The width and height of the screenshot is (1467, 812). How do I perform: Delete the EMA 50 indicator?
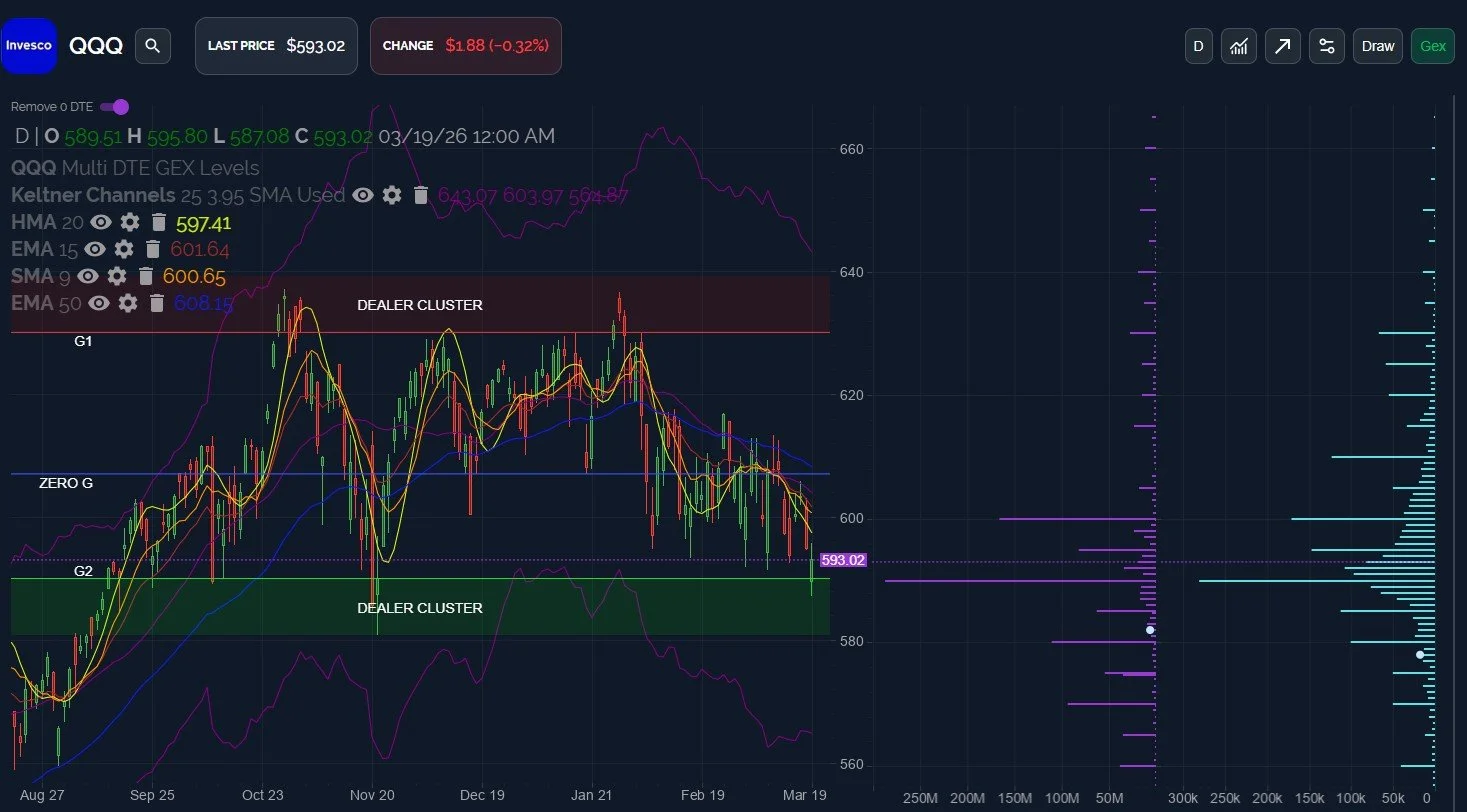click(x=156, y=303)
